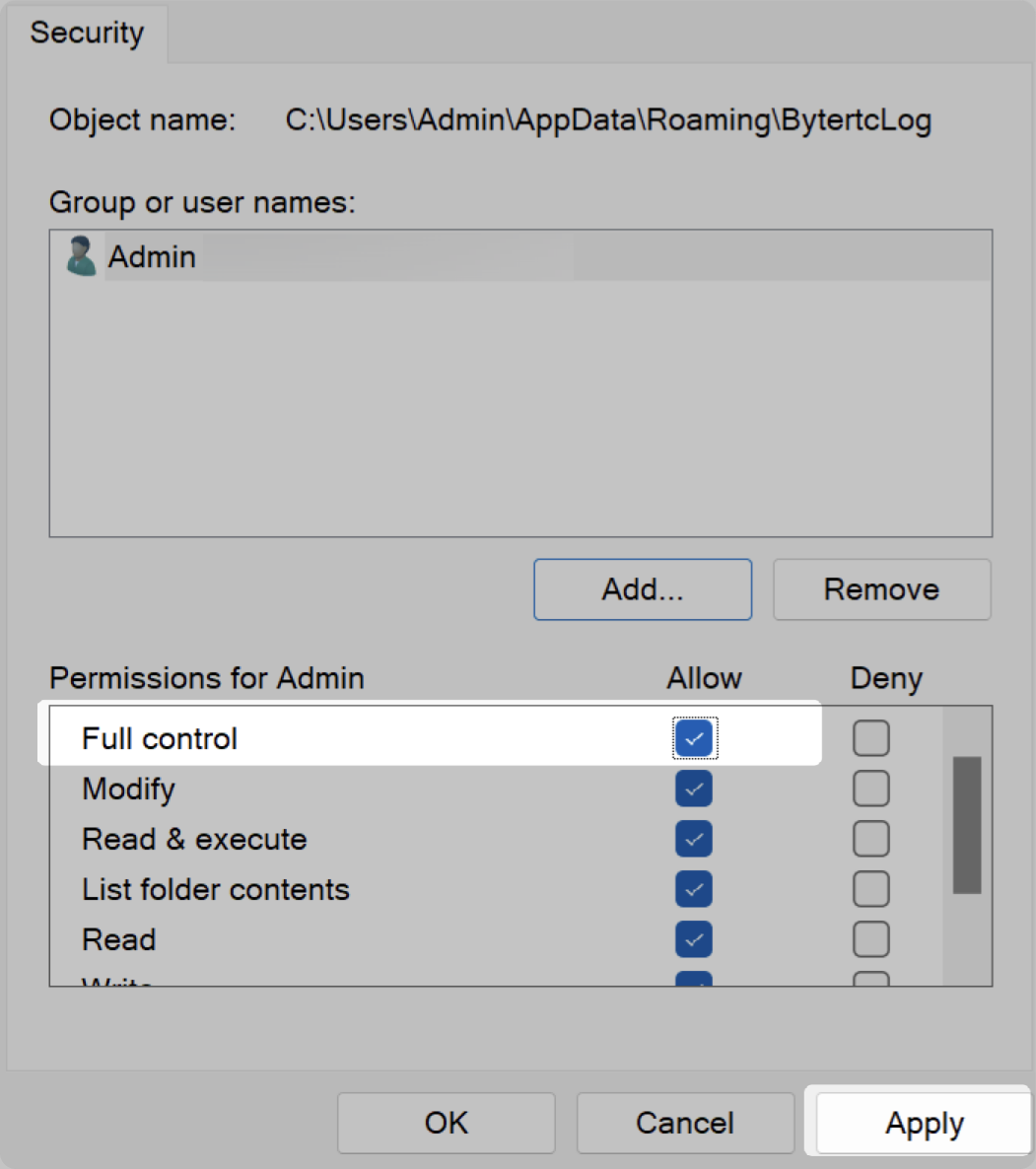
Task: Click the Admin user avatar icon
Action: [x=80, y=256]
